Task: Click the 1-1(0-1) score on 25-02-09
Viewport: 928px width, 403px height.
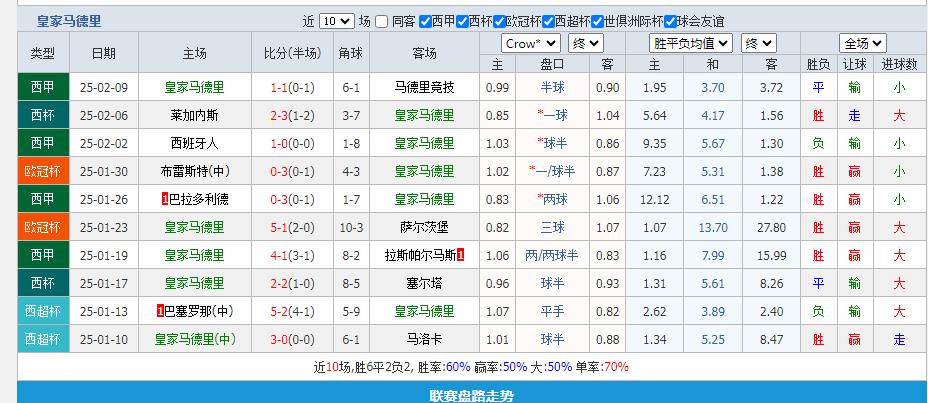Action: point(292,88)
